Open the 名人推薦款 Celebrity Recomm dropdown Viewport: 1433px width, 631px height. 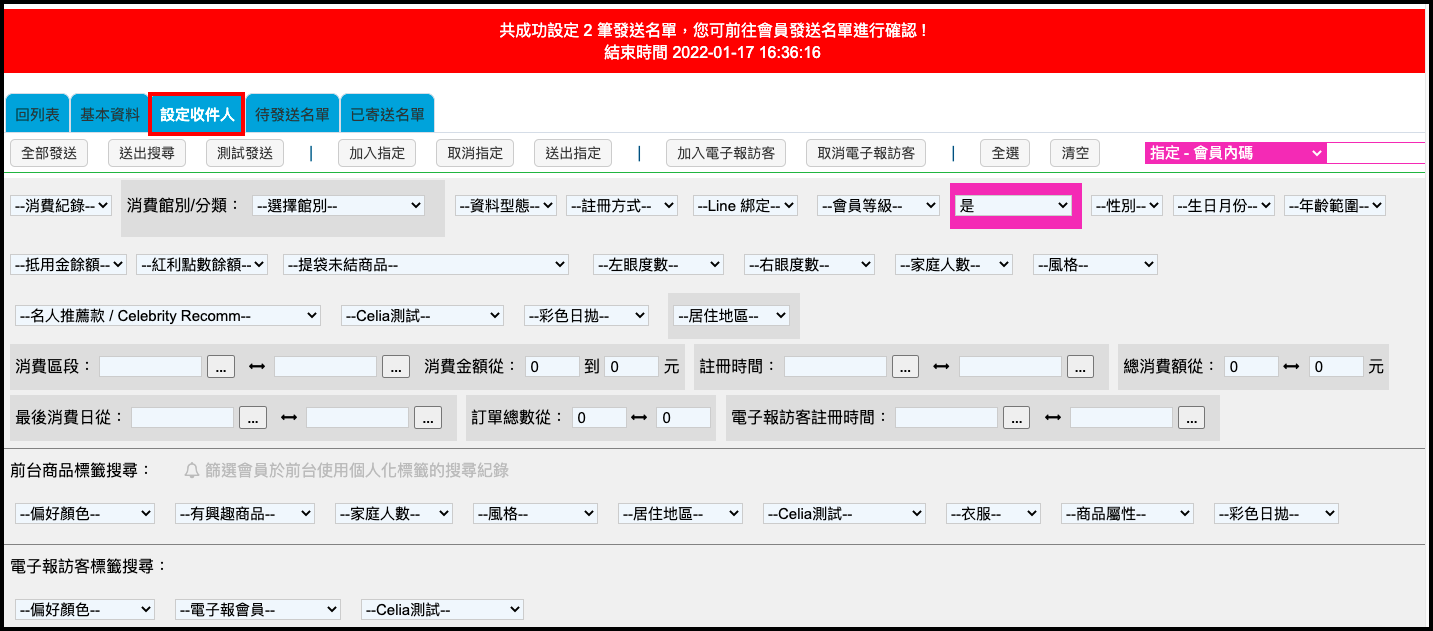pyautogui.click(x=167, y=315)
